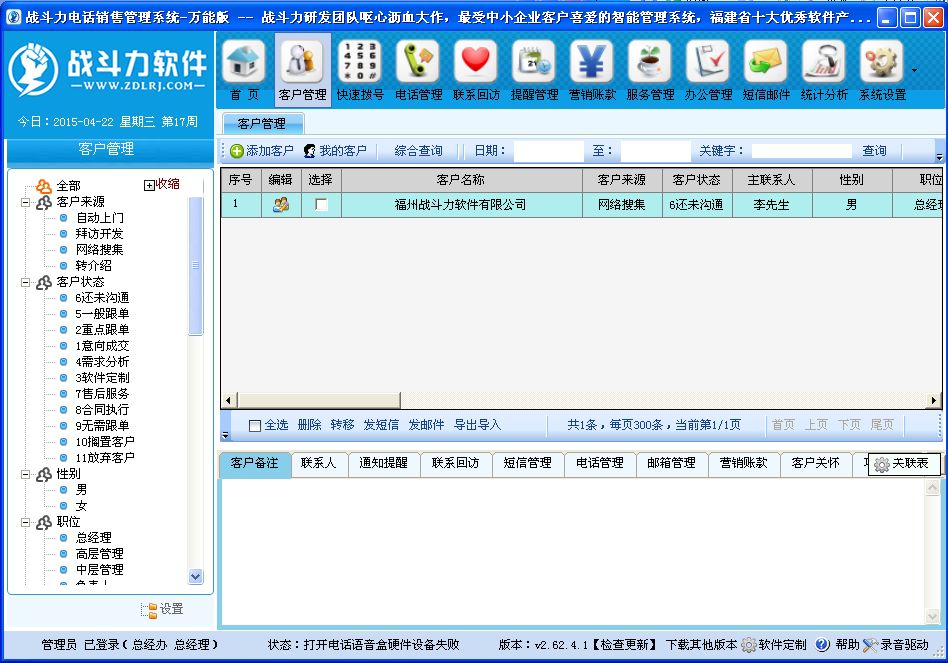Click the 客户名称 column header
The image size is (948, 663).
pyautogui.click(x=461, y=180)
